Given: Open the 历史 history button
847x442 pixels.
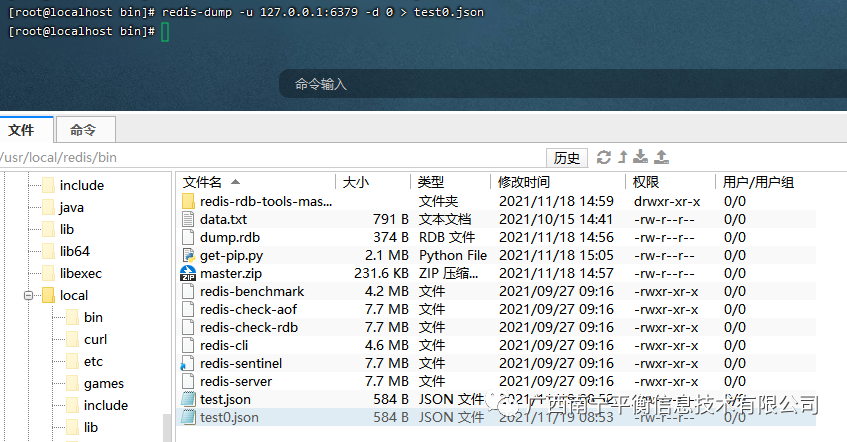Looking at the screenshot, I should tap(567, 158).
